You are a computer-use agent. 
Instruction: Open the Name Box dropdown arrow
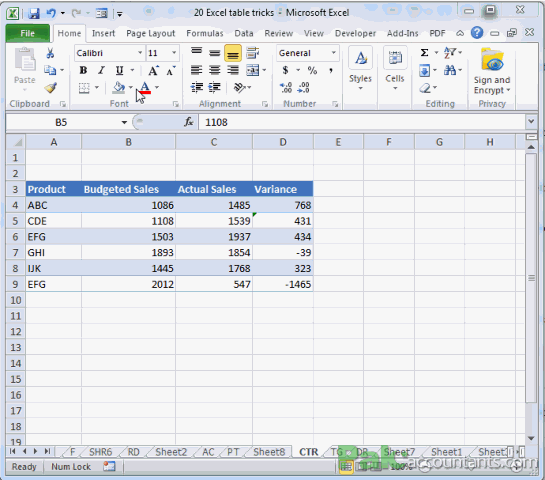coord(124,122)
